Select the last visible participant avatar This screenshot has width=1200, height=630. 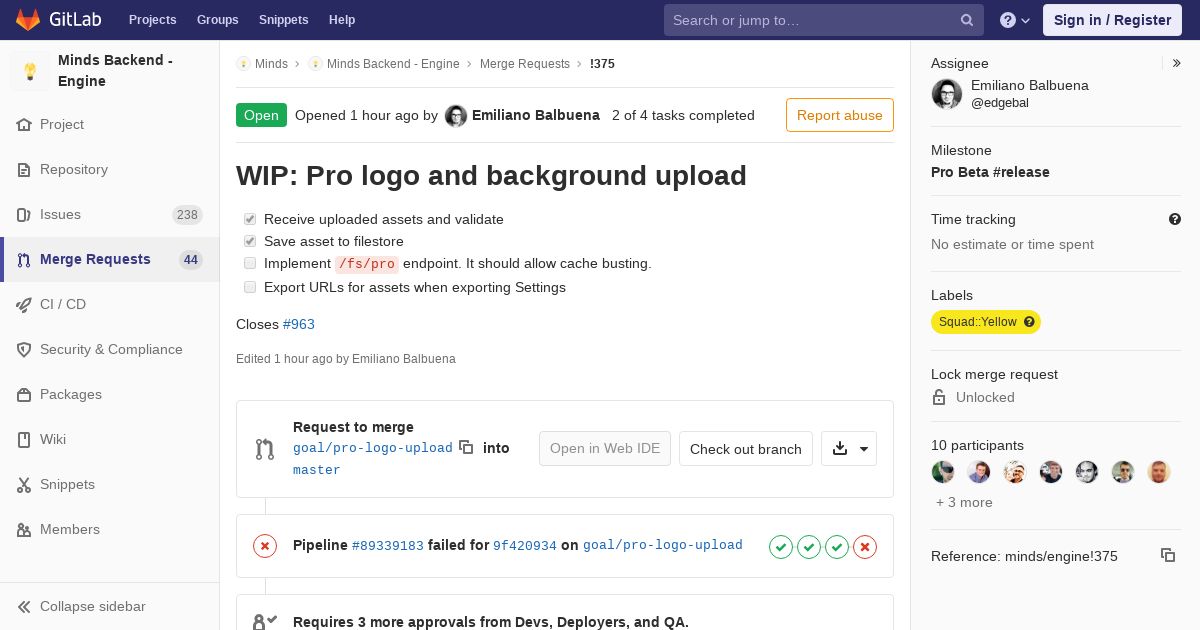[x=1159, y=472]
